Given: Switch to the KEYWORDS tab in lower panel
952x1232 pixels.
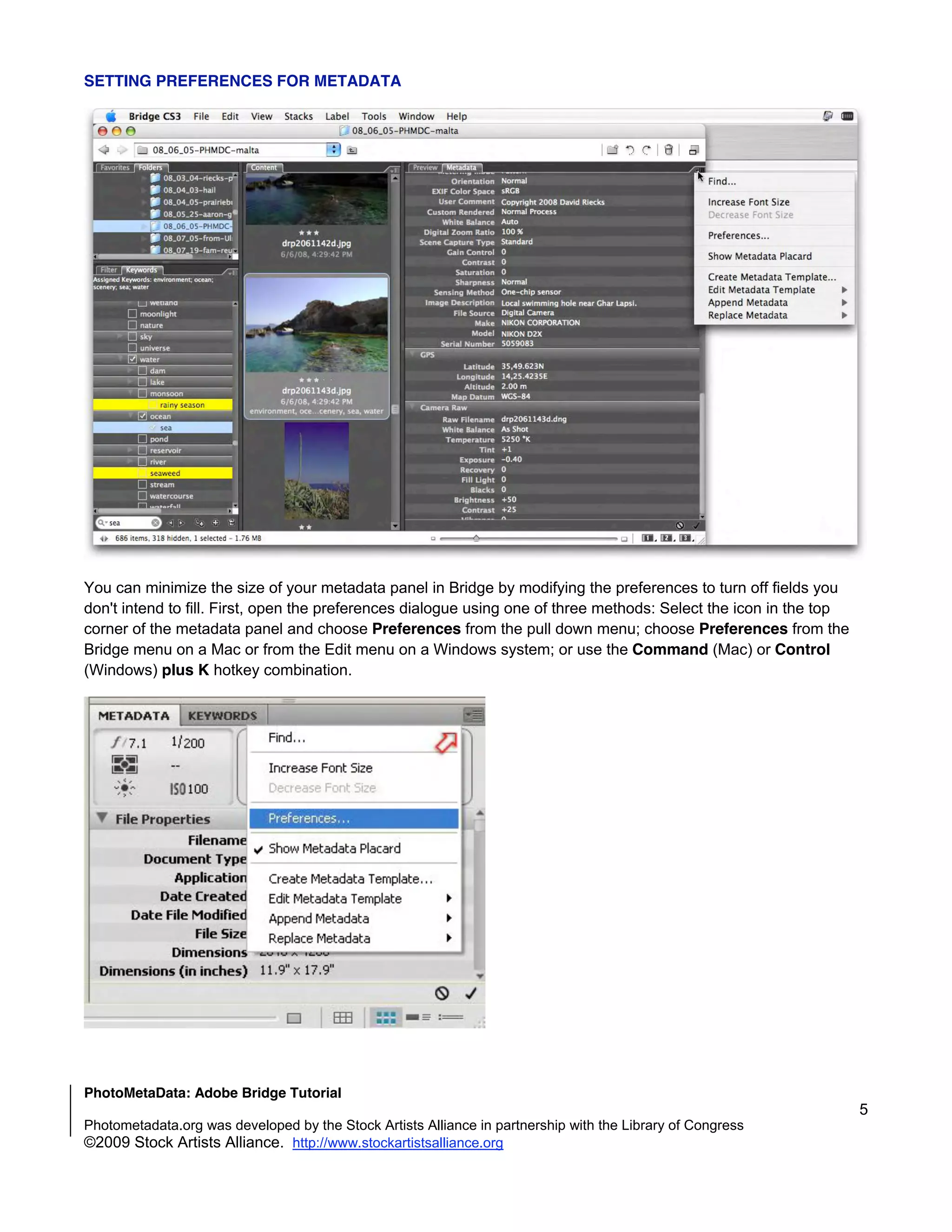Looking at the screenshot, I should point(223,716).
